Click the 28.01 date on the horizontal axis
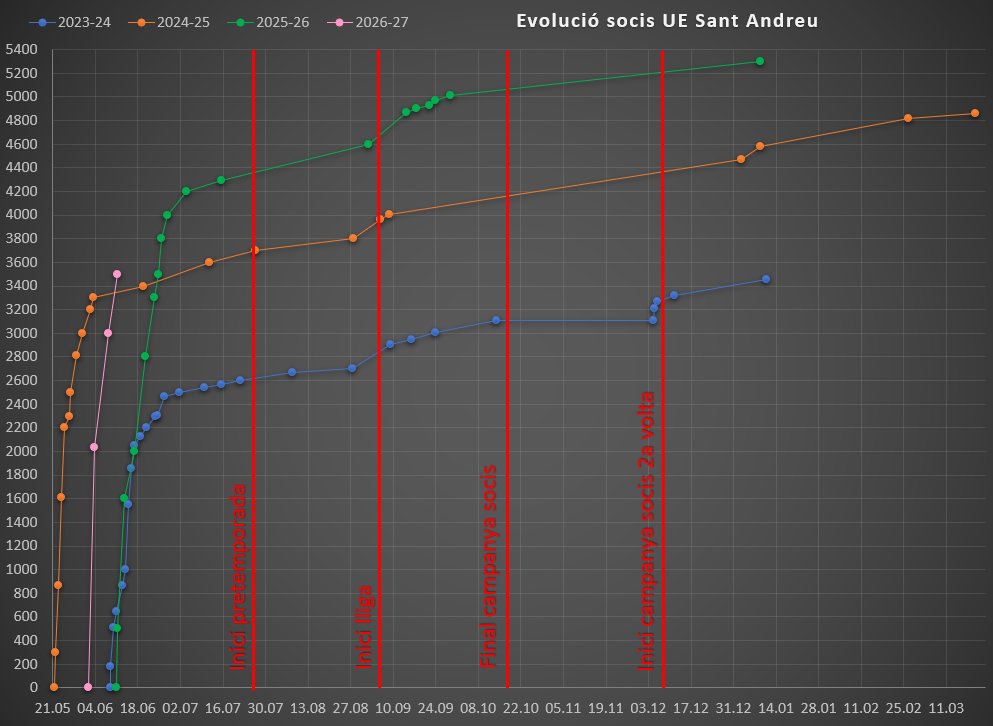This screenshot has height=726, width=993. coord(819,708)
